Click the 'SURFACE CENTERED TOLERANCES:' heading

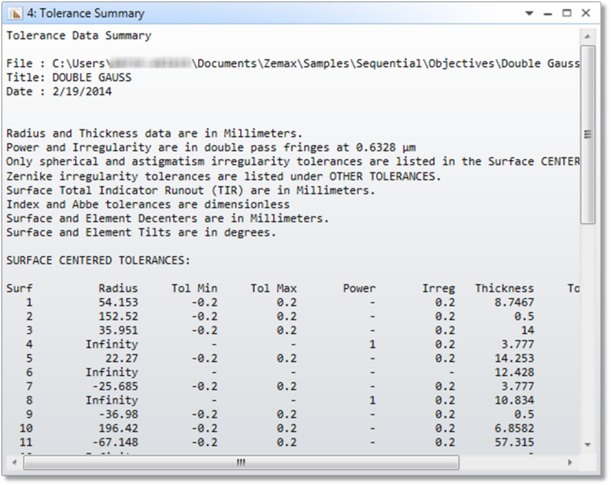[x=97, y=260]
